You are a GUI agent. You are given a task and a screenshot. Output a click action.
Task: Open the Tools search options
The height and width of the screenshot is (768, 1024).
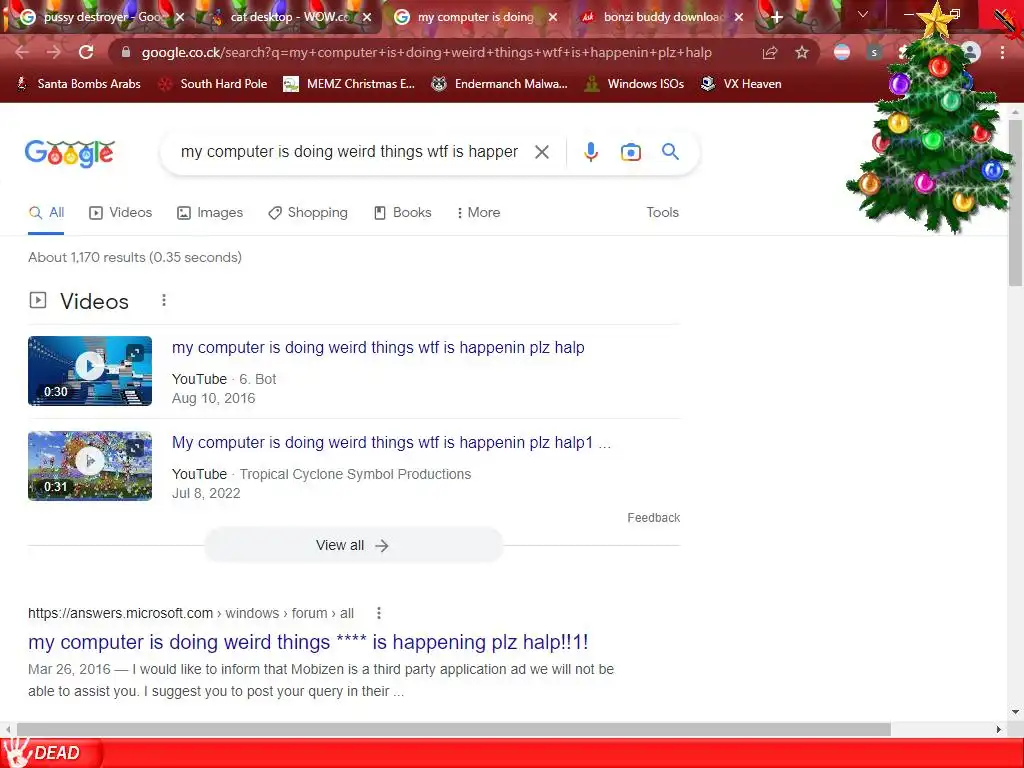pyautogui.click(x=662, y=212)
